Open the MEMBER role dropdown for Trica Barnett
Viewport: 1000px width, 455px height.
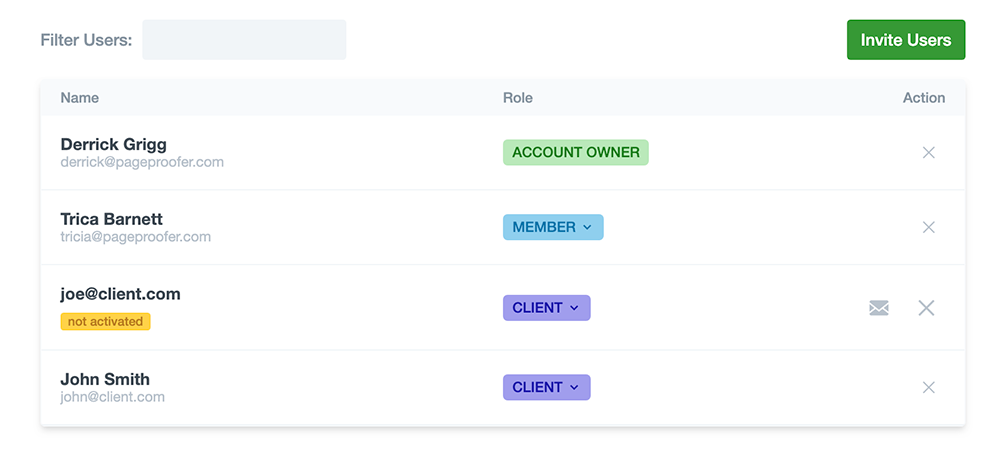click(x=553, y=227)
